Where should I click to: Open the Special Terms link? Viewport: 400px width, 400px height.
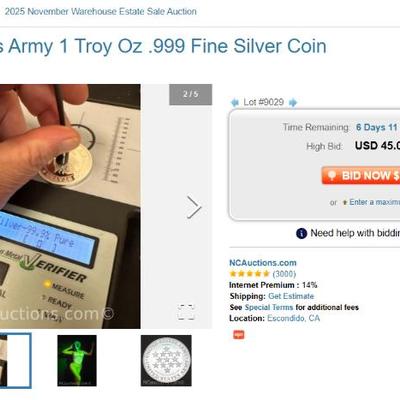point(269,307)
